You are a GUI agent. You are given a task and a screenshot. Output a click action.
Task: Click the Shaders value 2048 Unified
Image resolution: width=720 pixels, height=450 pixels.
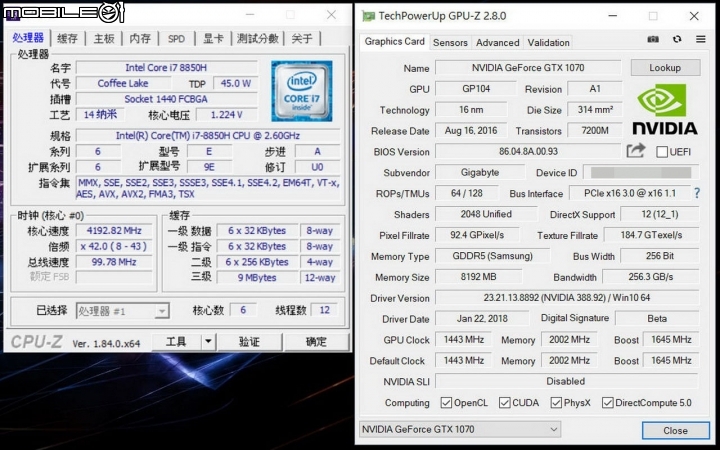(x=486, y=214)
